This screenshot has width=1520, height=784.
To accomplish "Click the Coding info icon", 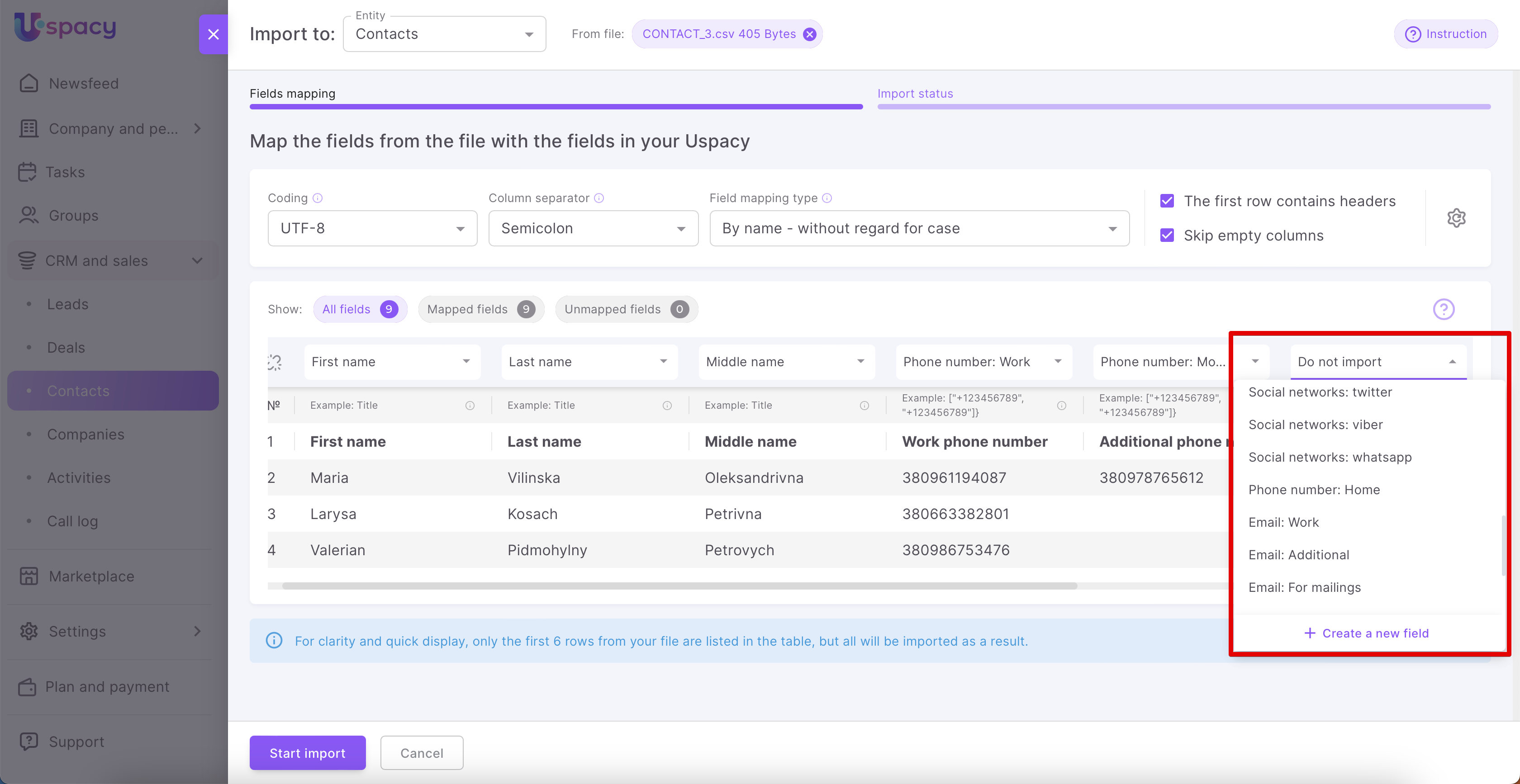I will click(x=318, y=198).
